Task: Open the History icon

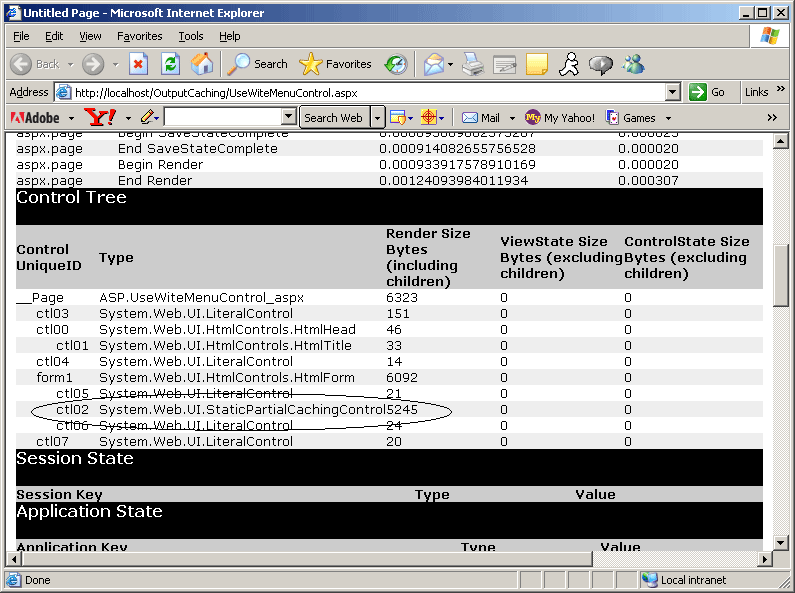Action: (396, 64)
